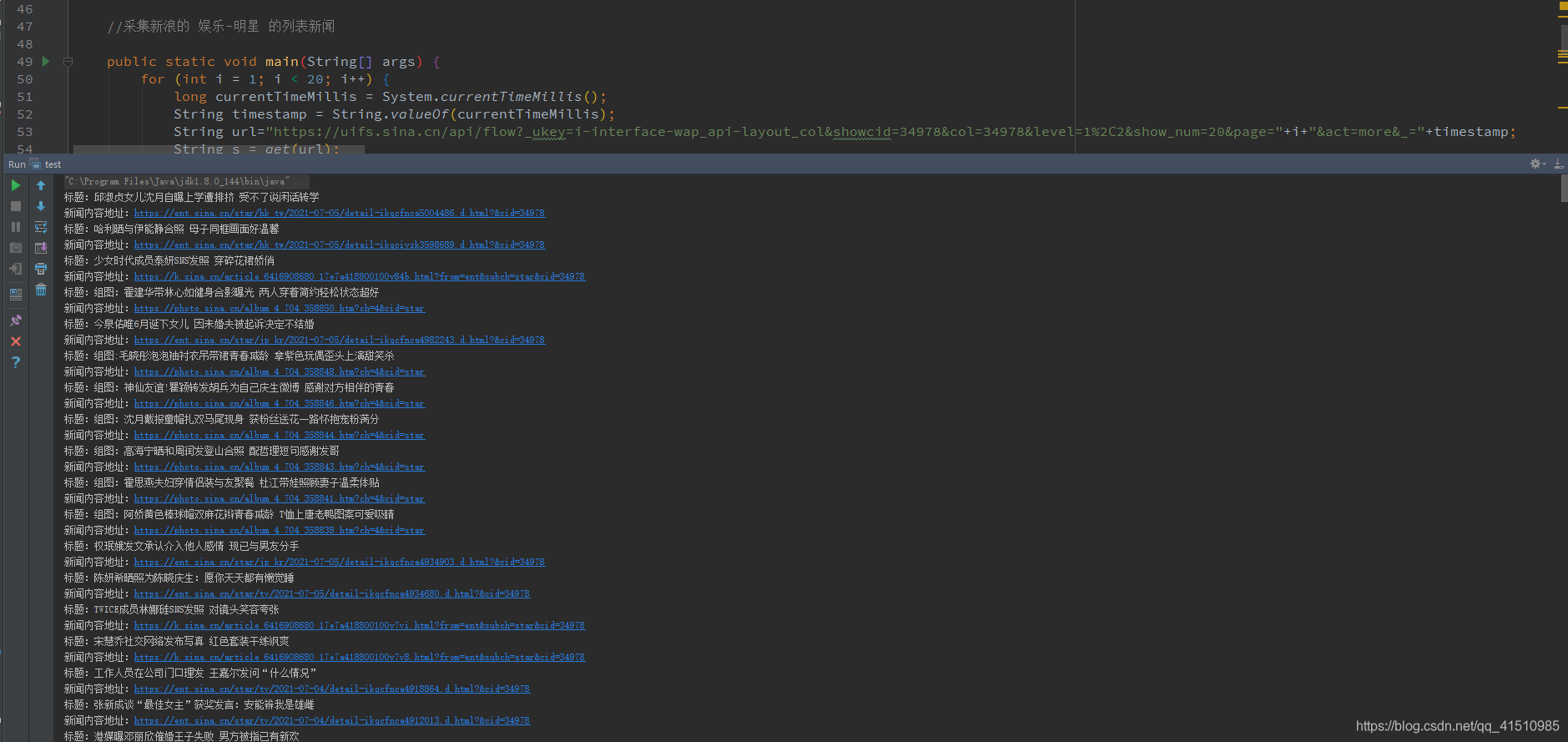Open link ending ikqcfnca4912013.d.html
The image size is (1568, 742).
[x=331, y=720]
